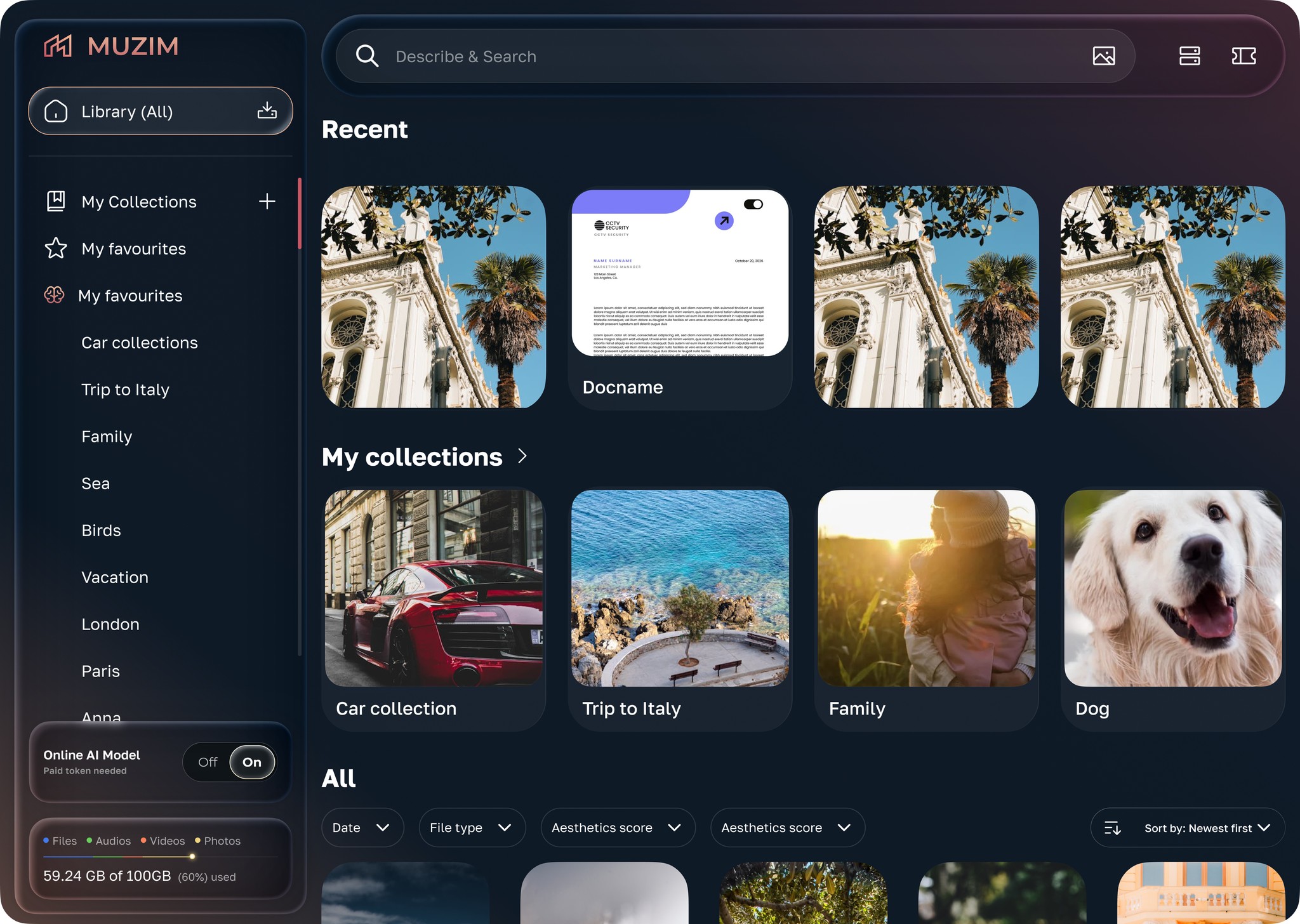Click the image search icon in search bar

[x=1104, y=56]
